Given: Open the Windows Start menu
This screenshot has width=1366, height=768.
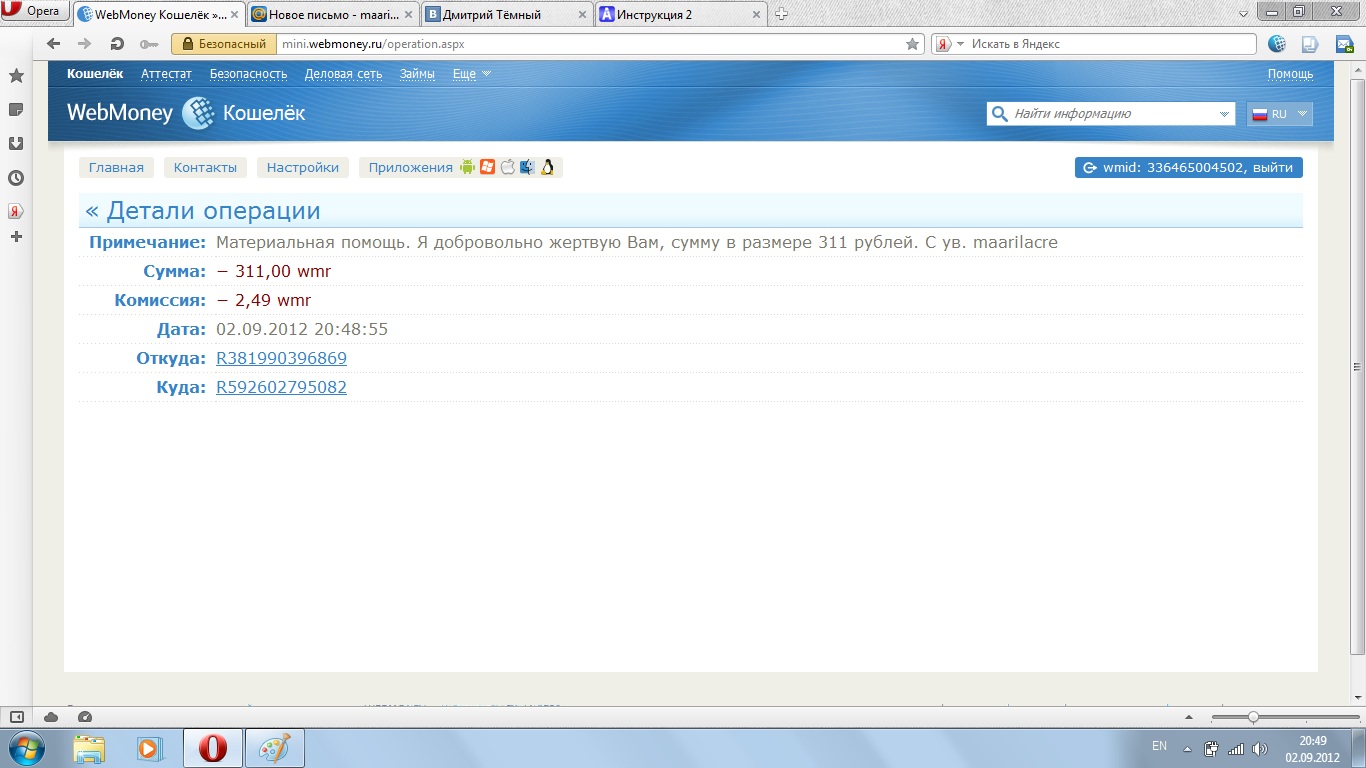Looking at the screenshot, I should 25,748.
